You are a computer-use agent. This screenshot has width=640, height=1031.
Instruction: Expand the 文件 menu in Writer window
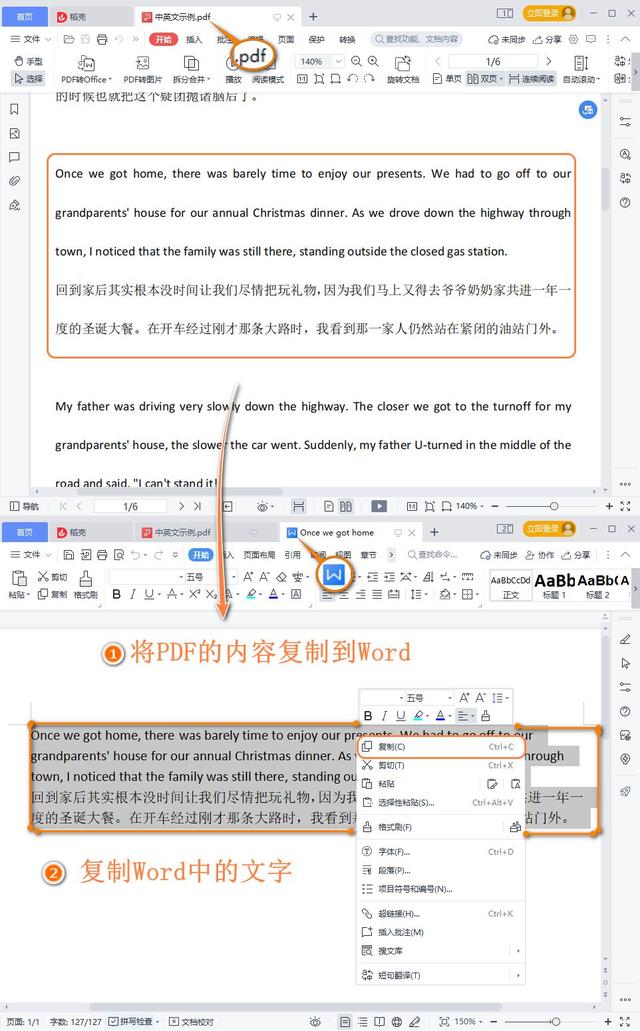(x=31, y=554)
